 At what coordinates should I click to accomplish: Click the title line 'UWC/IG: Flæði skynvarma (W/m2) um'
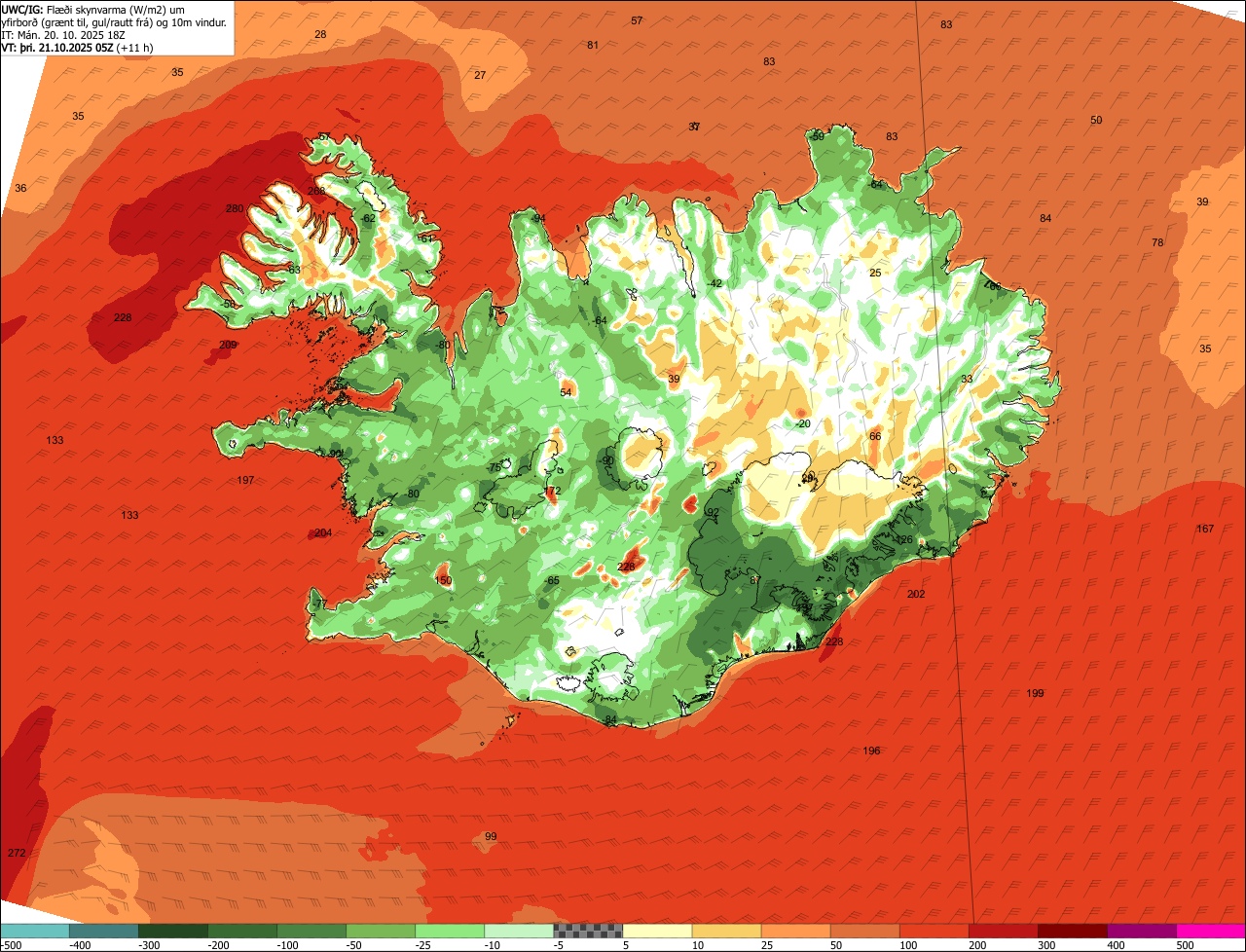93,9
